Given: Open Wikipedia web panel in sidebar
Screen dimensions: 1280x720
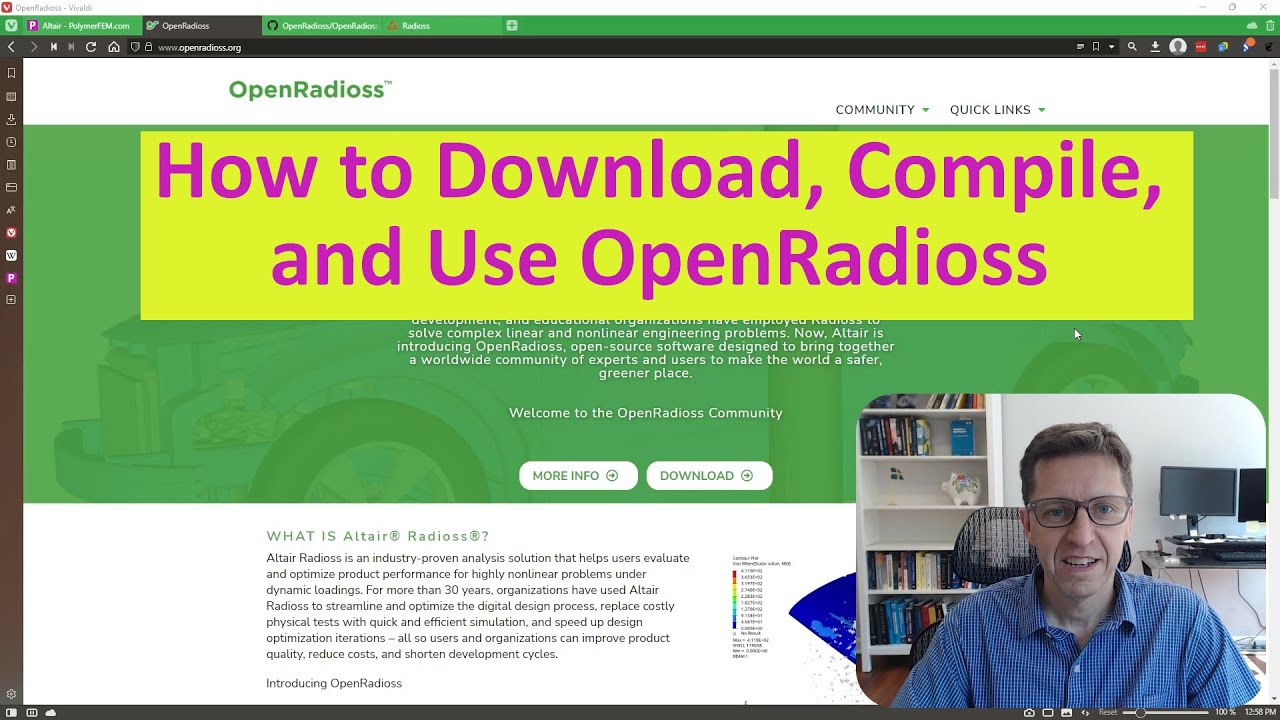Looking at the screenshot, I should coord(11,255).
